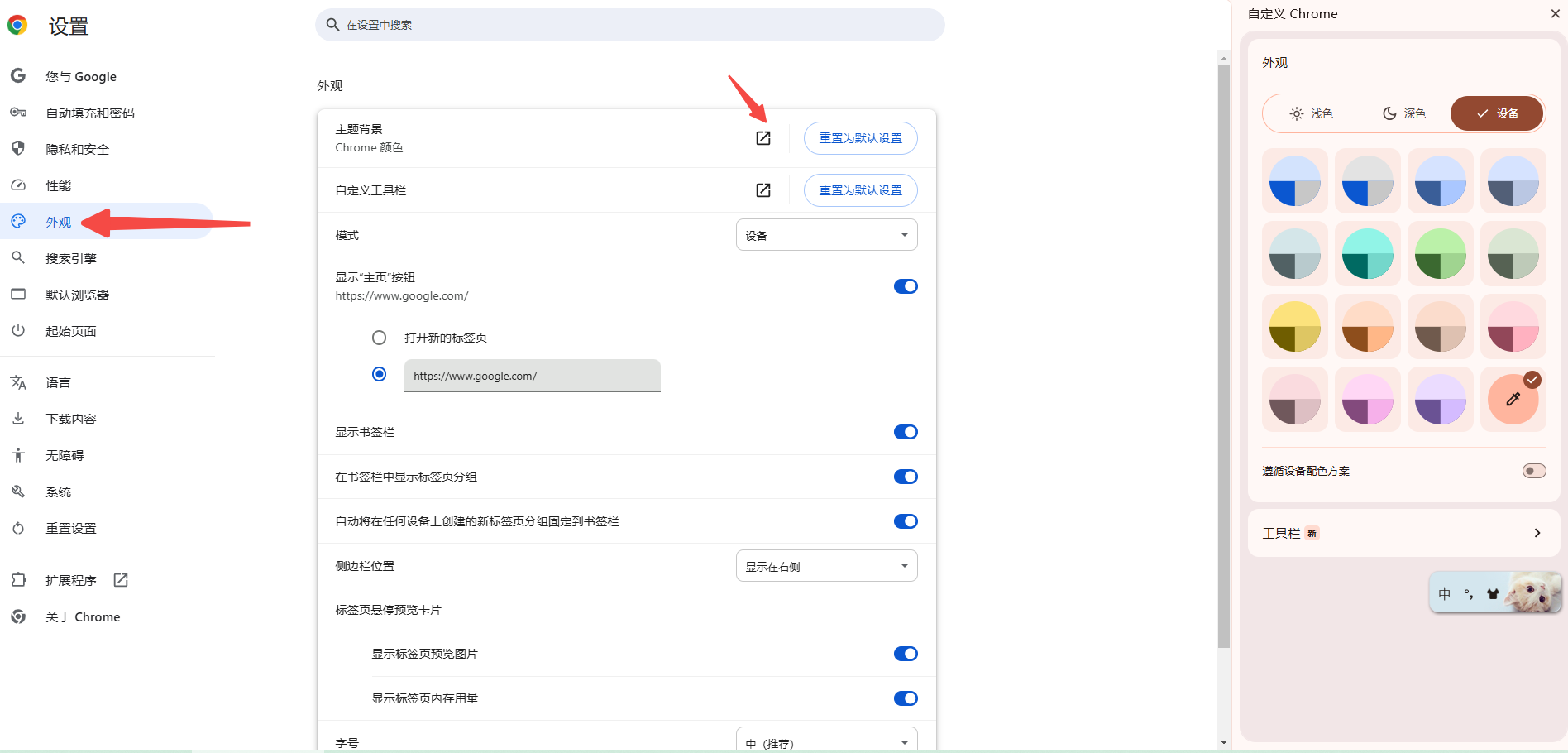Click the 在设置中搜索 search field

coord(630,25)
